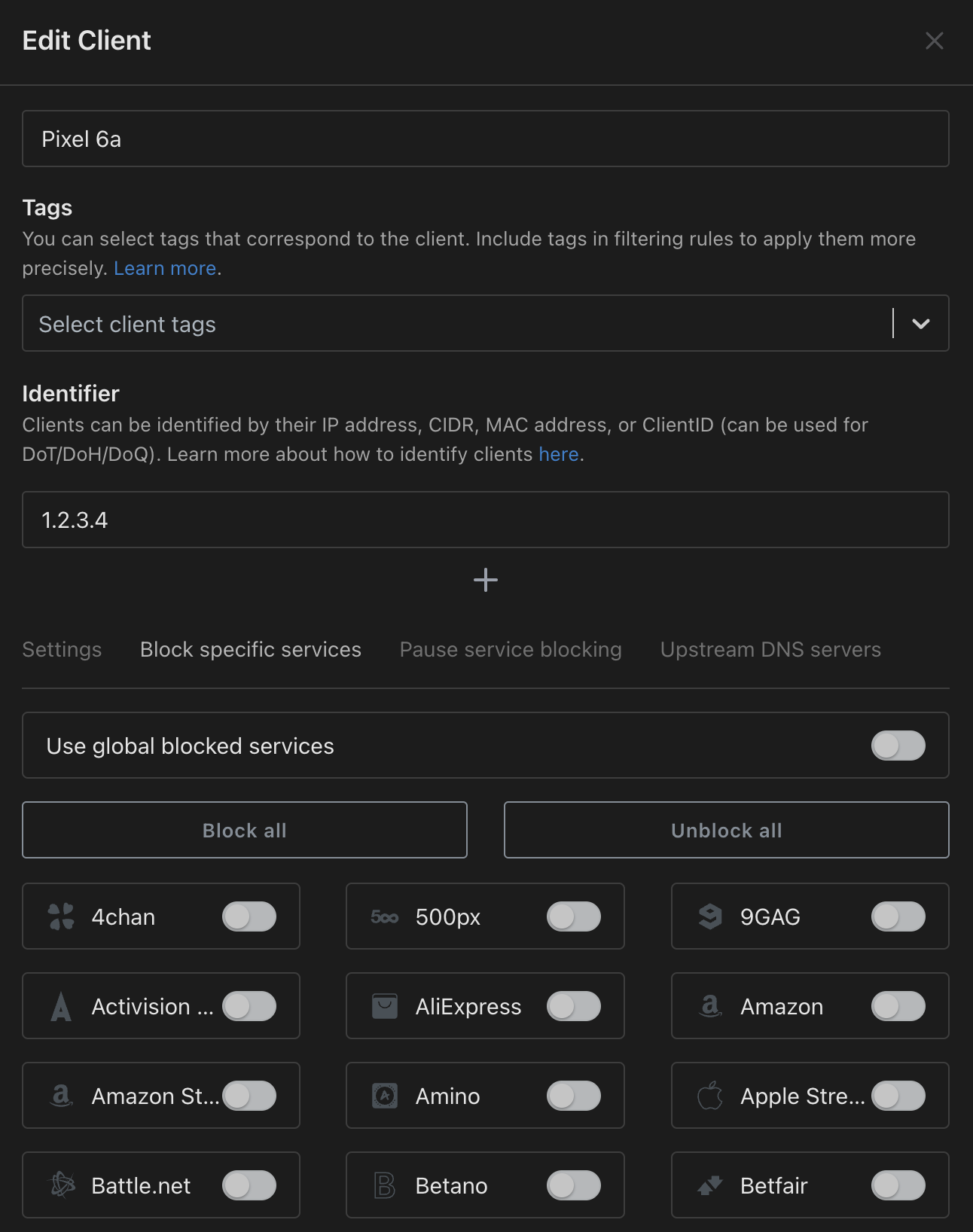Follow the Learn more link under Tags
The height and width of the screenshot is (1232, 973).
[165, 268]
